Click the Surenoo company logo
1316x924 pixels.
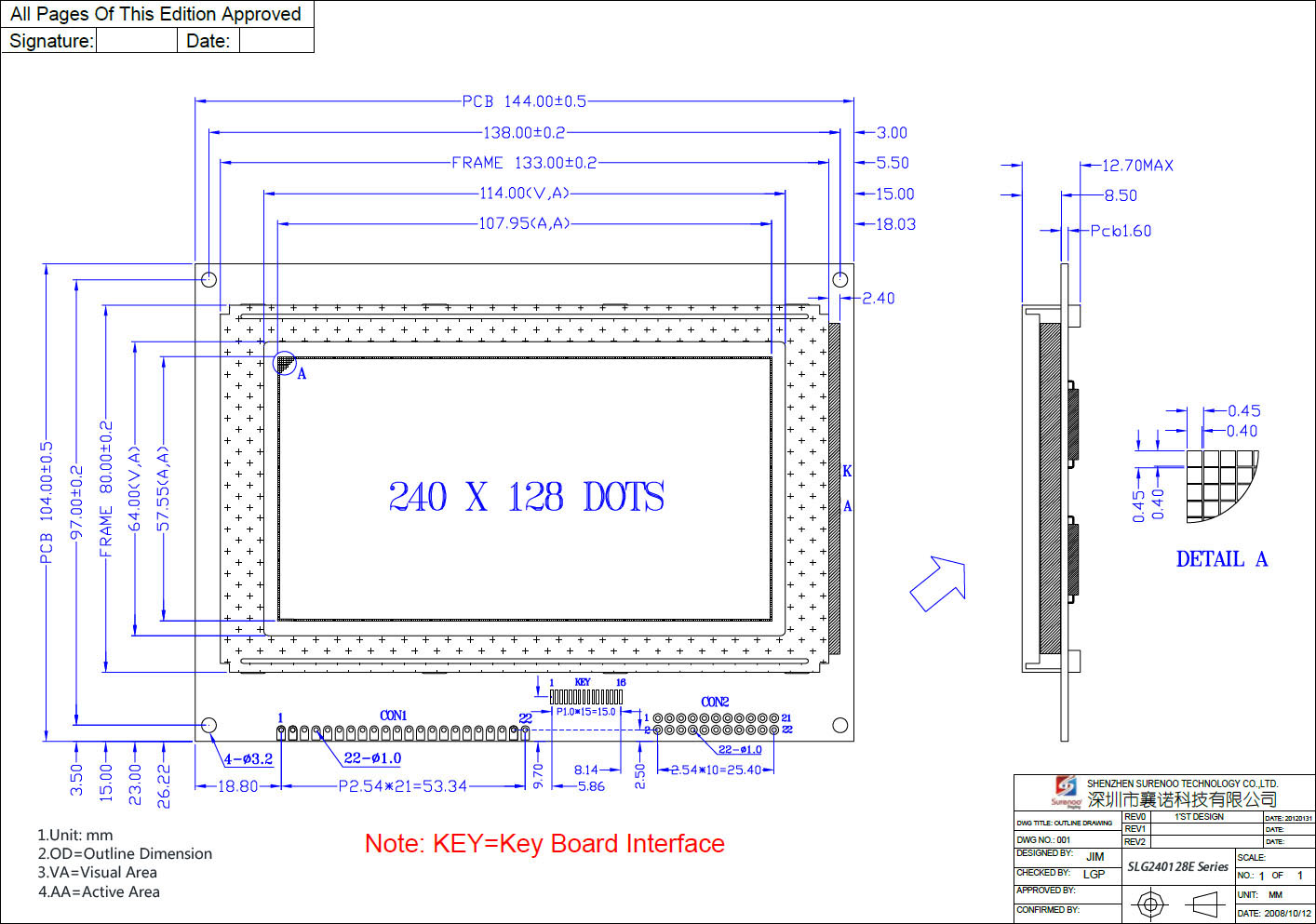pos(1067,790)
